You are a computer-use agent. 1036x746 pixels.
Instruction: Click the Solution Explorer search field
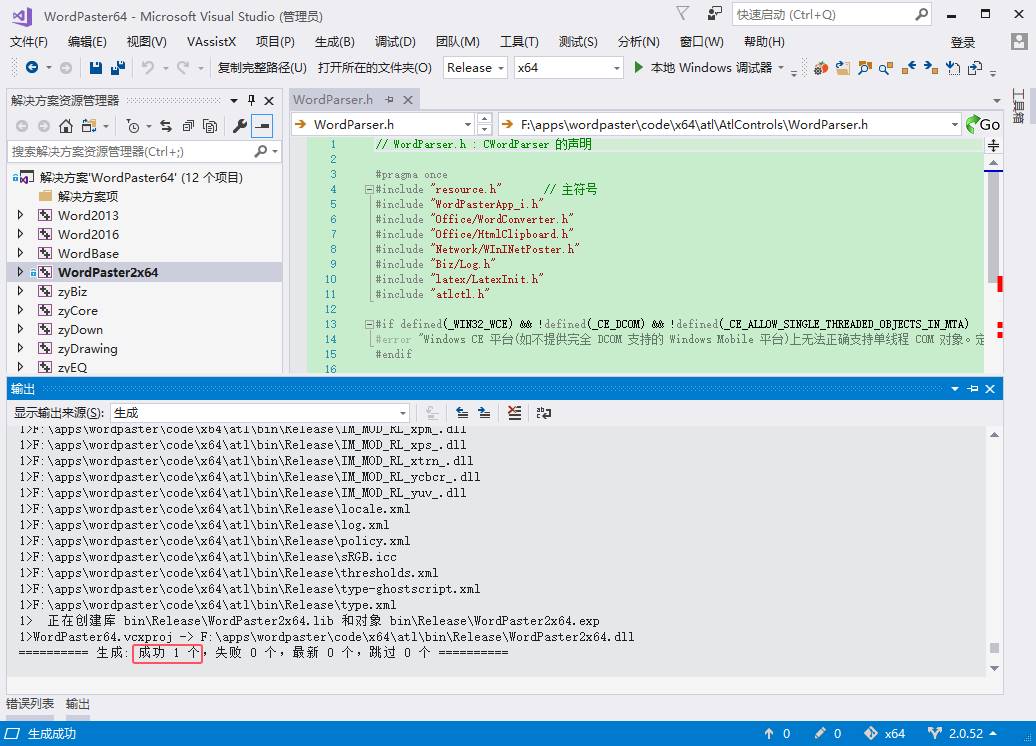[130, 151]
